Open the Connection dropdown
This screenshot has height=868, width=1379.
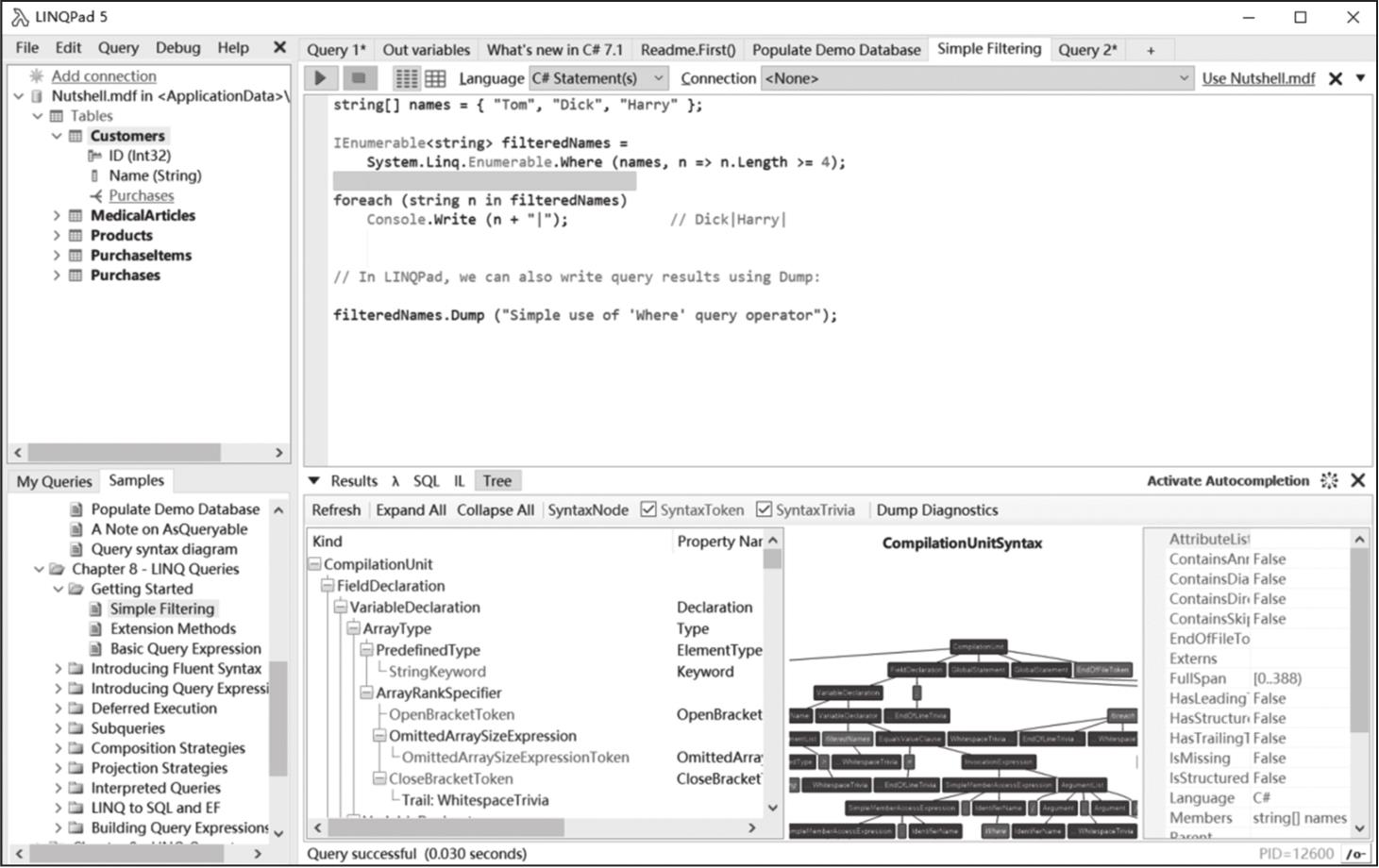978,78
